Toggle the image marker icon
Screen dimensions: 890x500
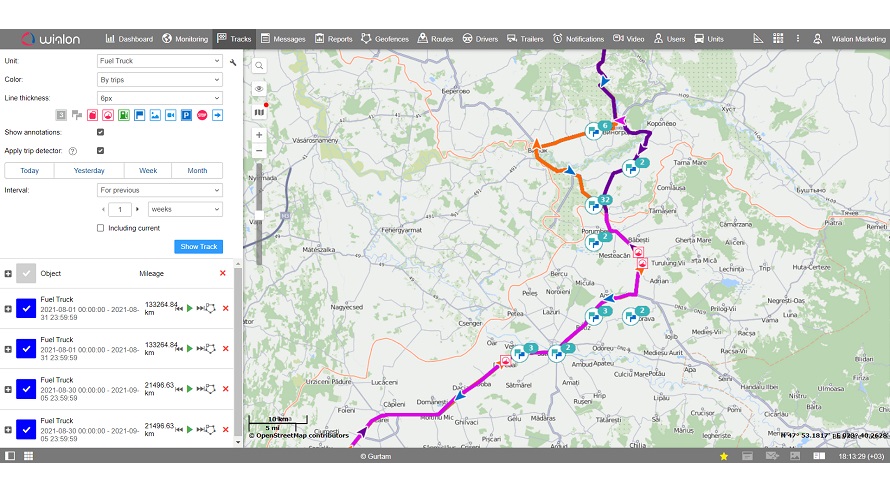click(155, 115)
